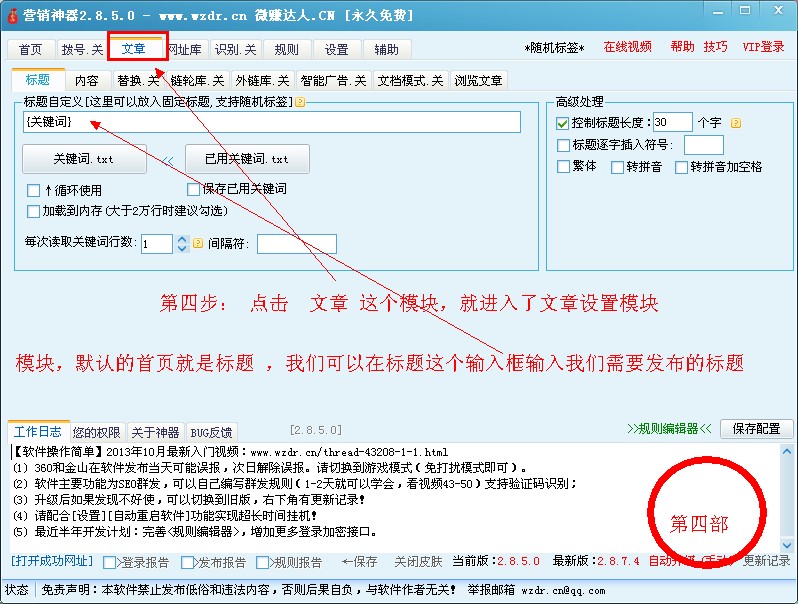Screen dimensions: 798x604
Task: Check the 转拼音 option
Action: 617,167
